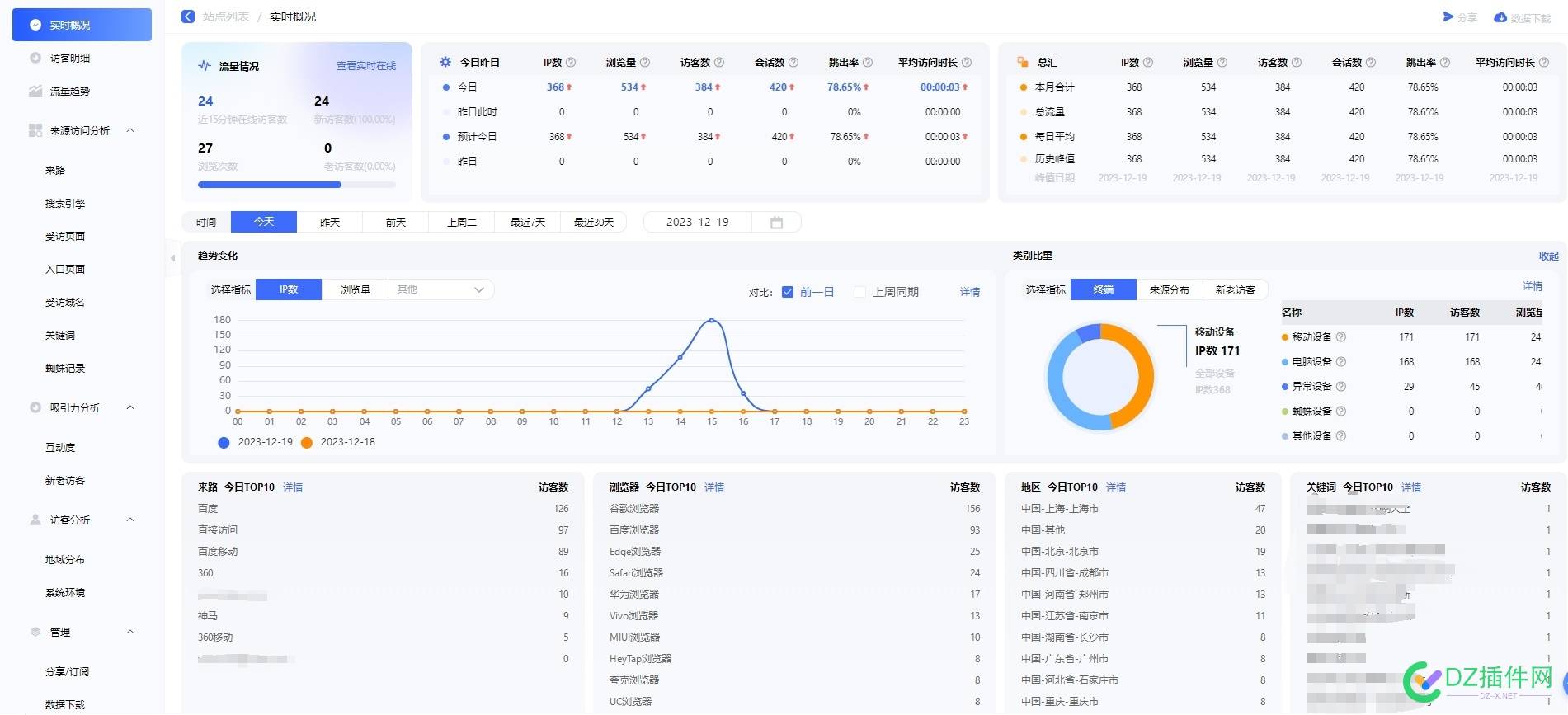This screenshot has width=1568, height=715.
Task: Open 详情 link for 地区 TOP10
Action: 1116,487
